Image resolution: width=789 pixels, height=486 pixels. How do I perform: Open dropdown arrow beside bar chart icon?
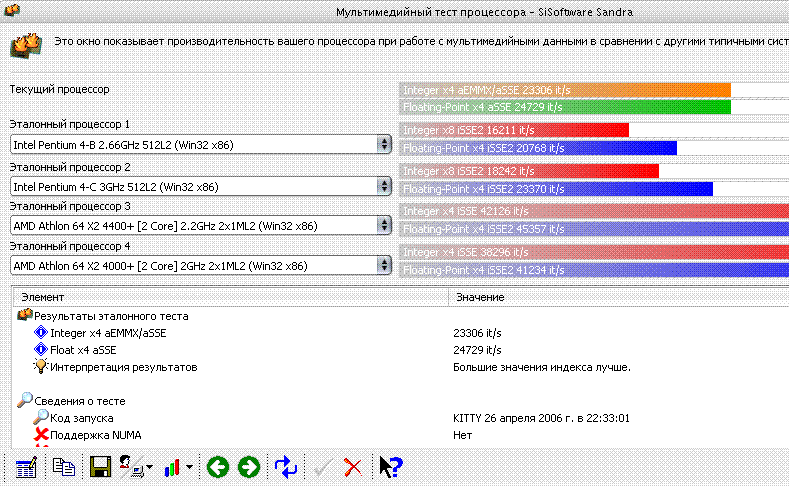pyautogui.click(x=189, y=467)
